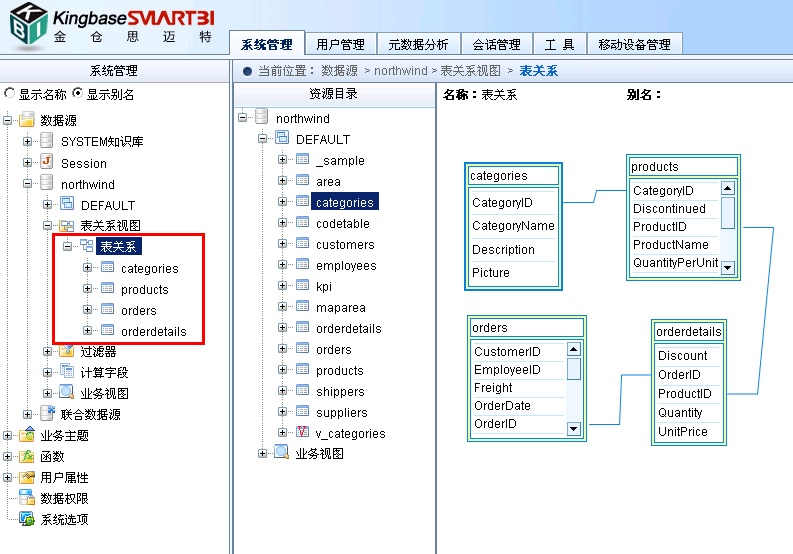Click the shippers table icon
Screen dimensions: 793x554
(302, 390)
